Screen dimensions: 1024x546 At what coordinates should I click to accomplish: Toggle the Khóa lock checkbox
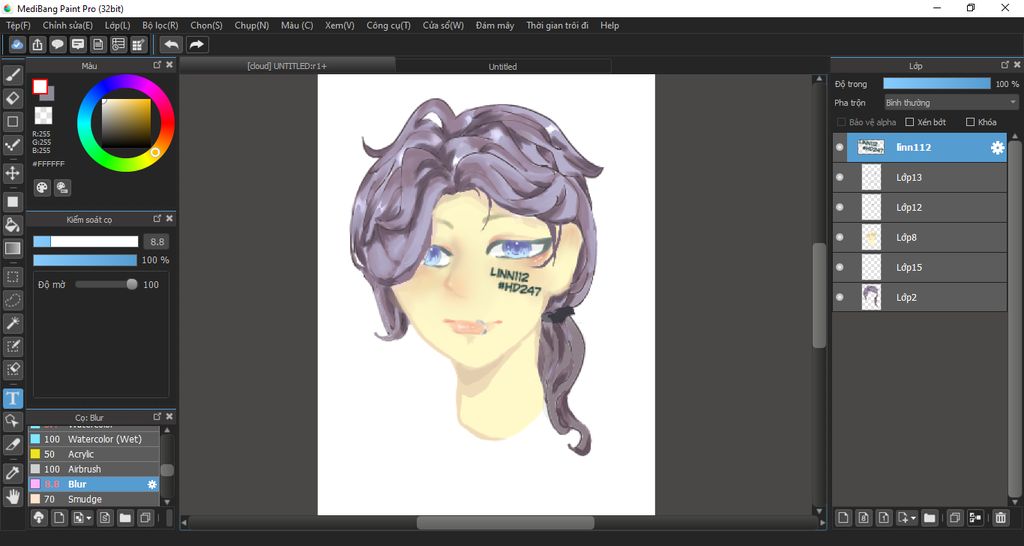tap(970, 122)
